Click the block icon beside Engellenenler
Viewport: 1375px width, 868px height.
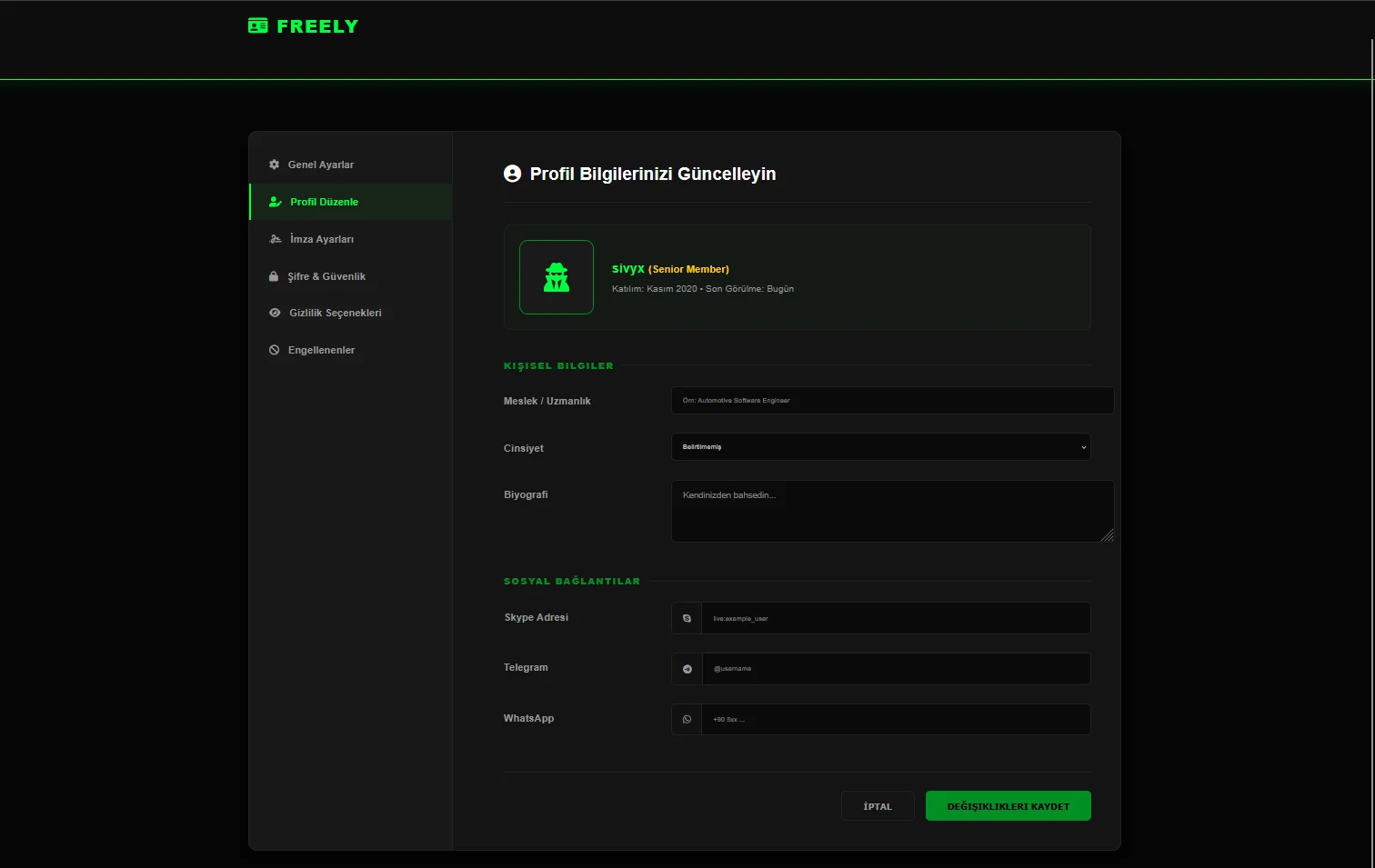coord(274,350)
